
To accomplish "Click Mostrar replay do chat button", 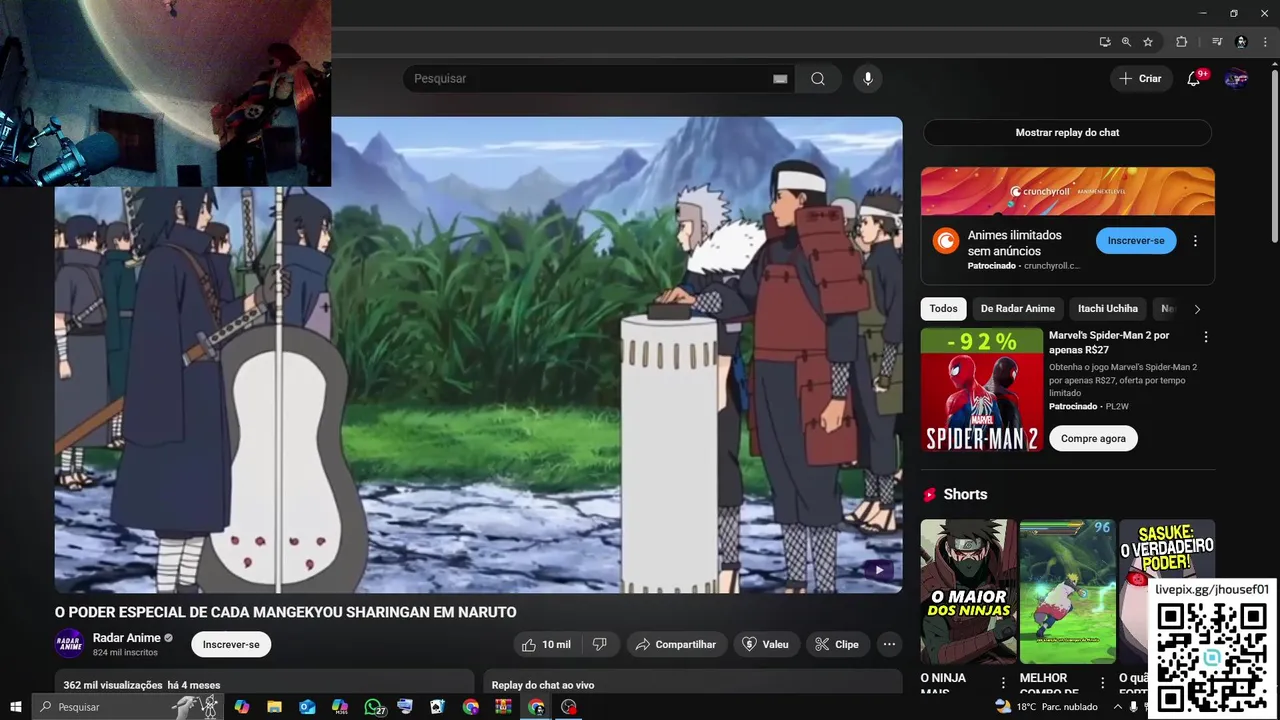I will coord(1067,133).
